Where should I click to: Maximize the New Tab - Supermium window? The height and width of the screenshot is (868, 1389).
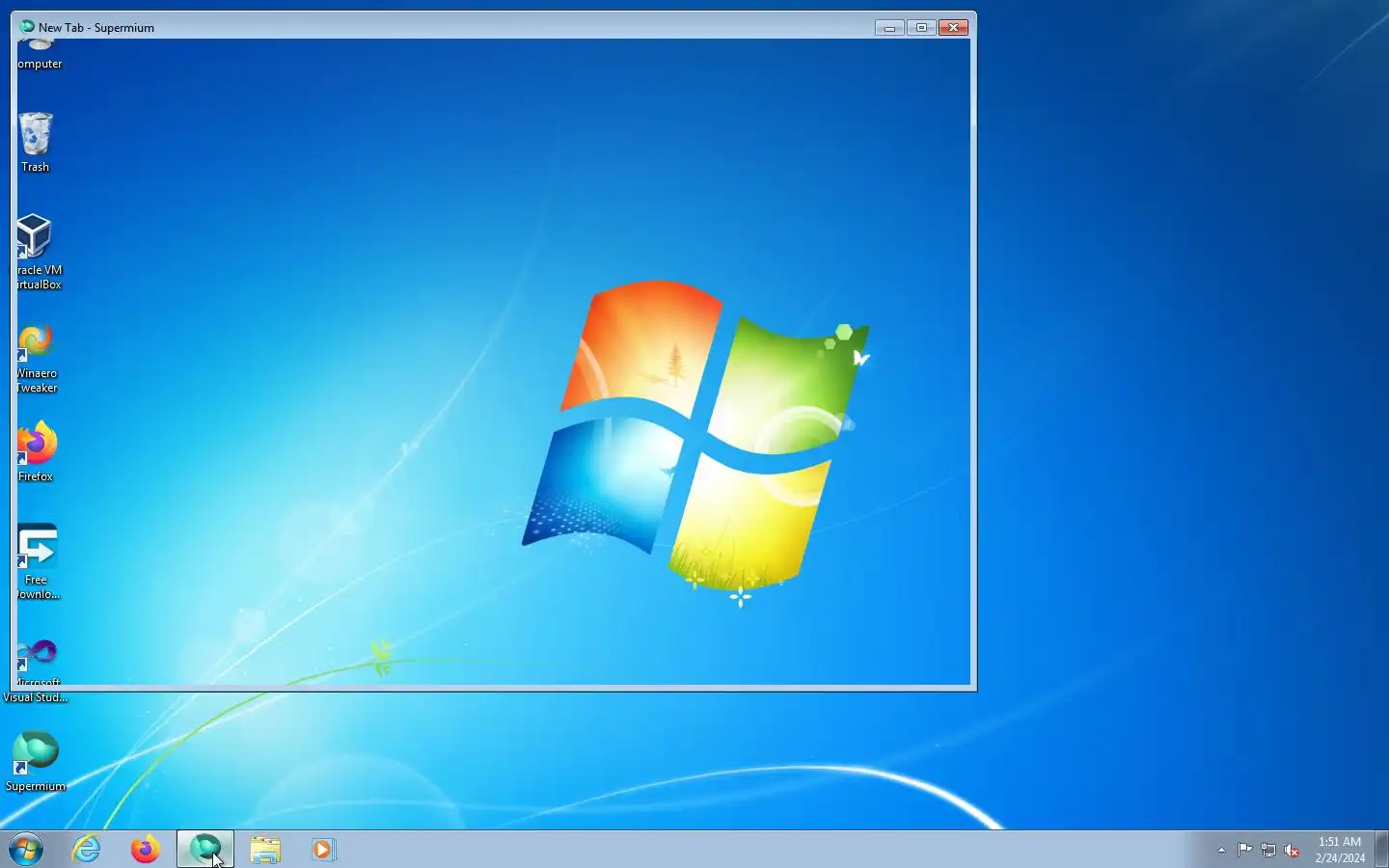point(921,27)
